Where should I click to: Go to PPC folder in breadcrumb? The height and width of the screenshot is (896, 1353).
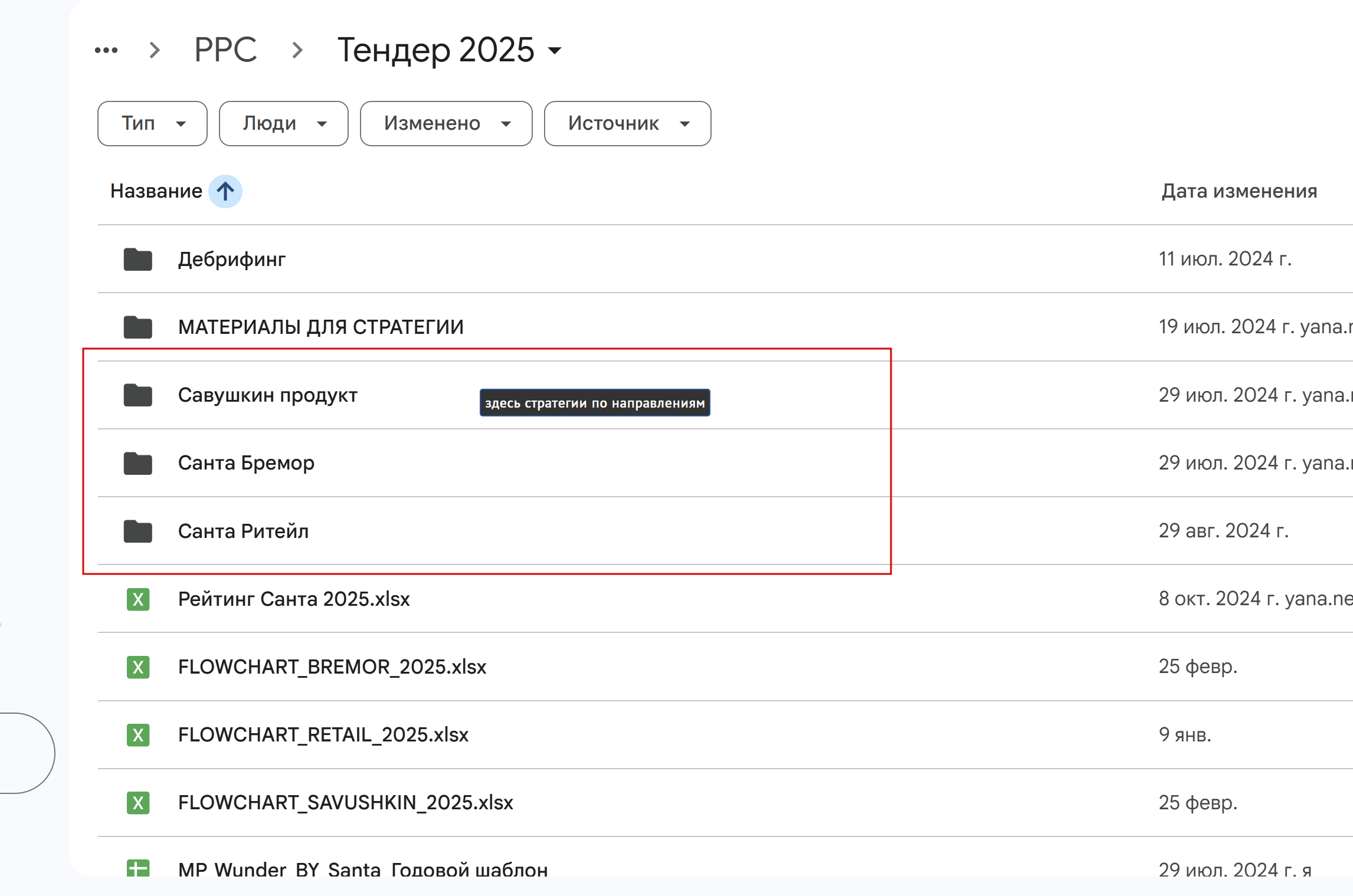click(x=225, y=50)
